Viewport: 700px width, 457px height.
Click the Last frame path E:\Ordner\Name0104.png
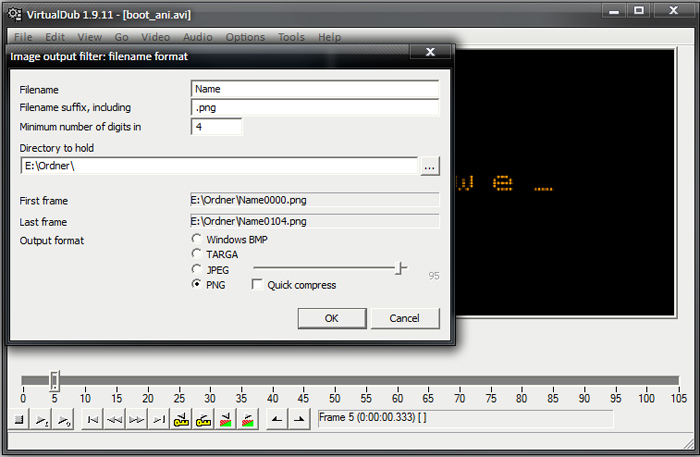[x=315, y=221]
